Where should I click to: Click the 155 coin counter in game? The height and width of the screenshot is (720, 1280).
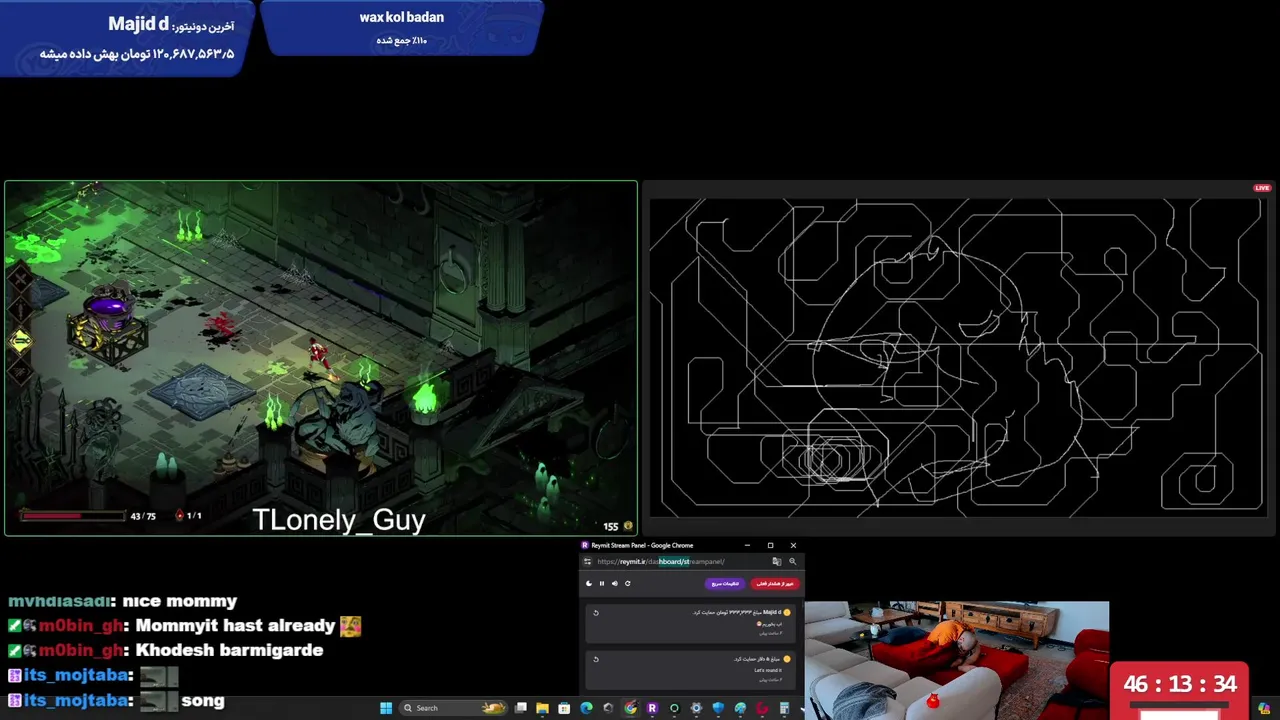(618, 526)
